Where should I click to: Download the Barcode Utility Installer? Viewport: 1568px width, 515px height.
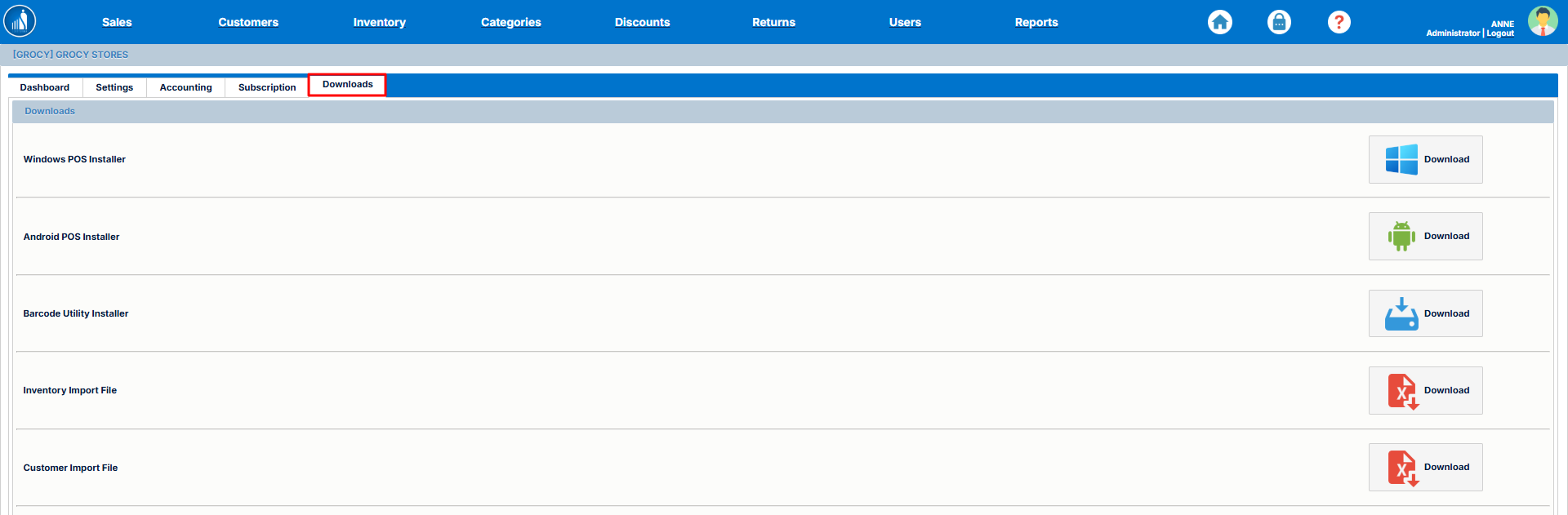coord(1425,313)
